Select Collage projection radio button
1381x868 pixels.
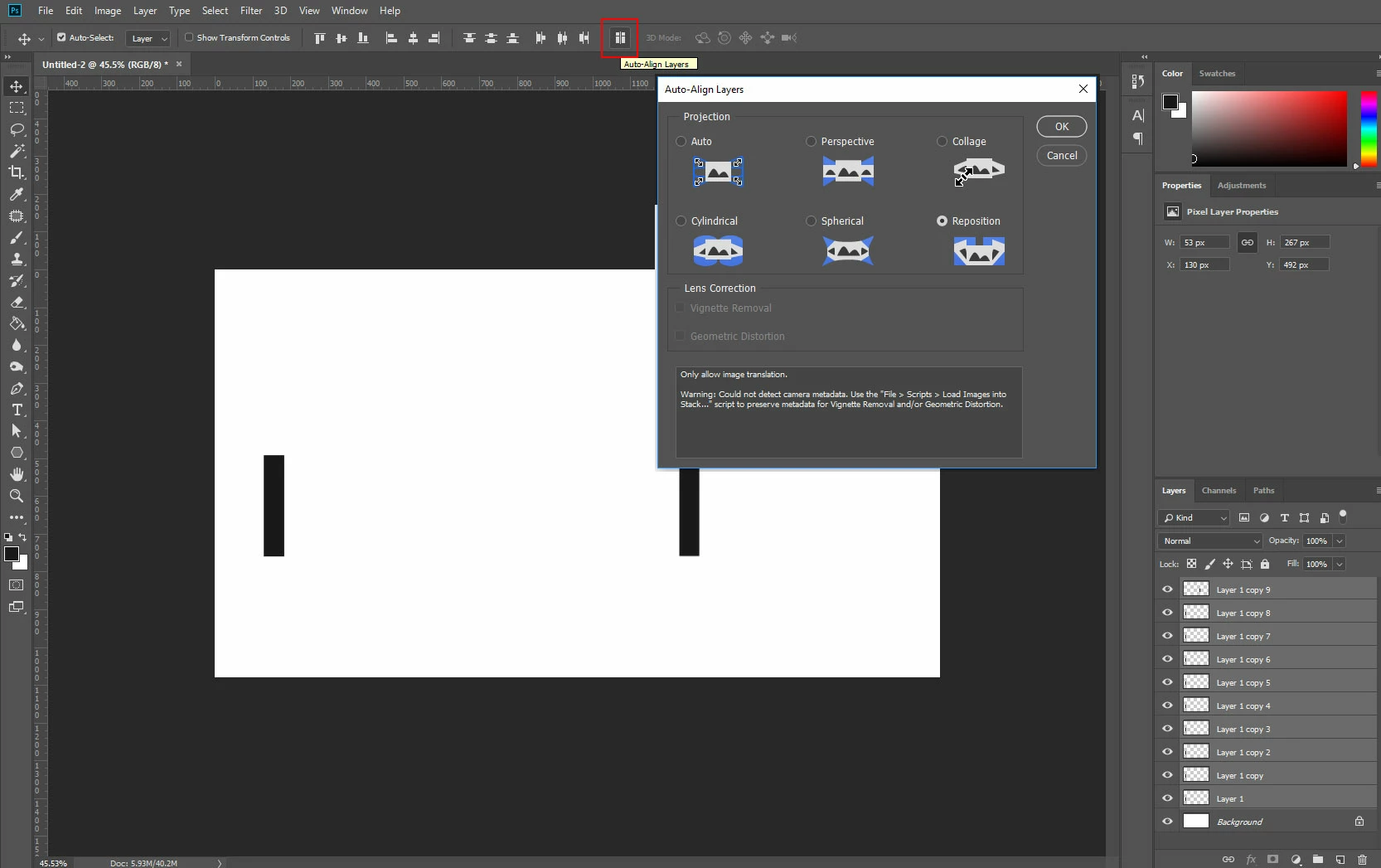[942, 142]
